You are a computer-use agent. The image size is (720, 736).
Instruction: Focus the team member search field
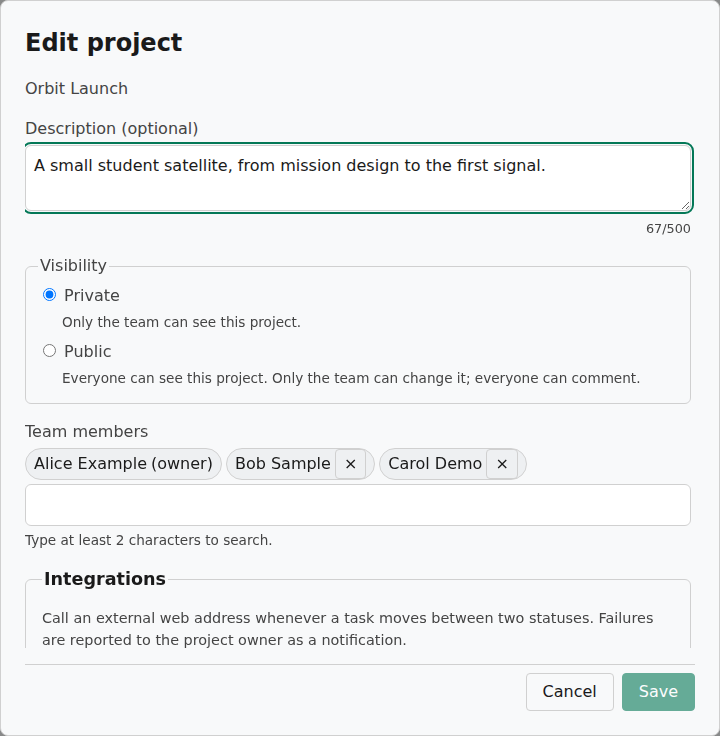point(358,505)
